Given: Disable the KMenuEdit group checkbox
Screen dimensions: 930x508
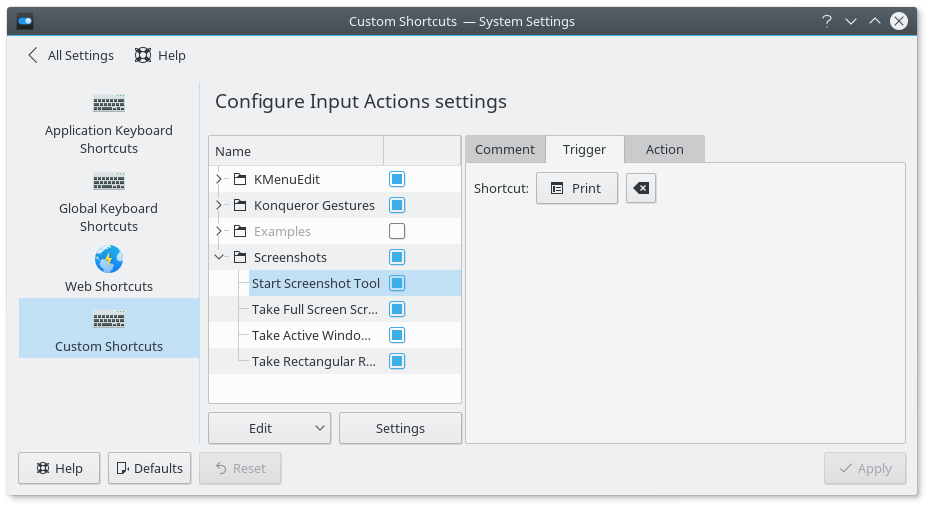Looking at the screenshot, I should [x=397, y=179].
